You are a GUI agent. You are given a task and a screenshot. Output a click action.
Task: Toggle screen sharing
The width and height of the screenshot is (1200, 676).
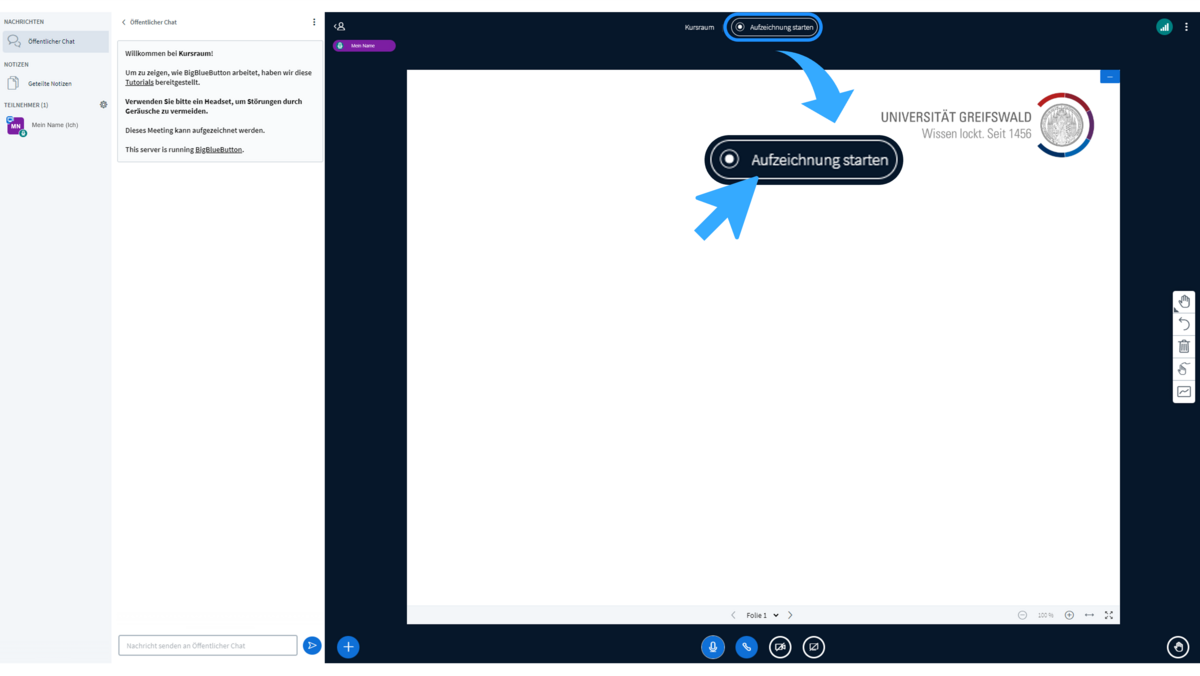point(814,647)
